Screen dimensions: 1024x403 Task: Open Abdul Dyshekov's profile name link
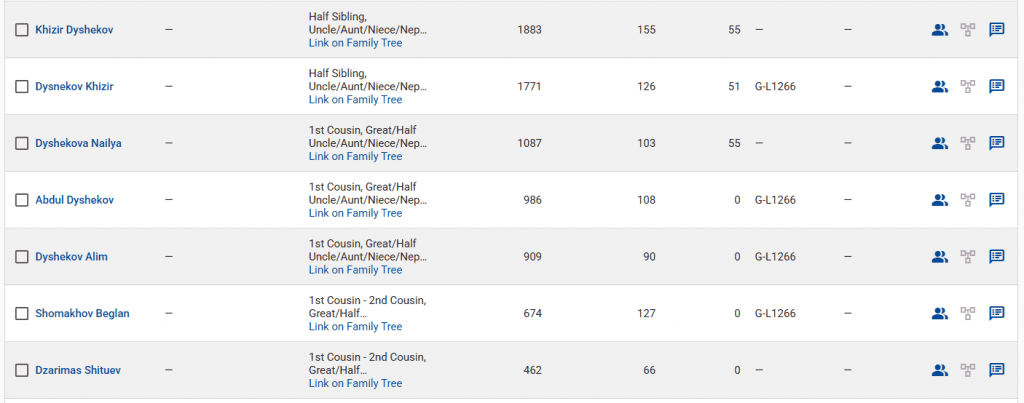tap(74, 200)
